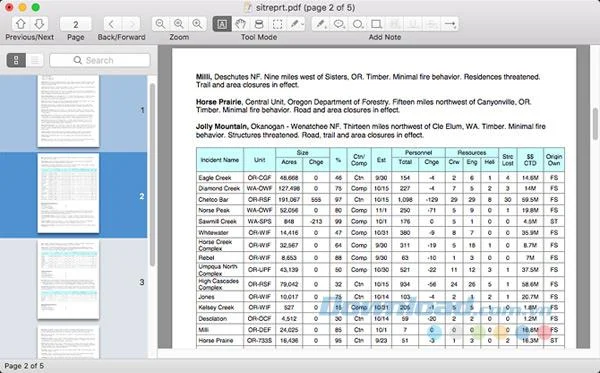Click the '59.5M' cost cell
Viewport: 600px width, 373px height.
(x=530, y=200)
